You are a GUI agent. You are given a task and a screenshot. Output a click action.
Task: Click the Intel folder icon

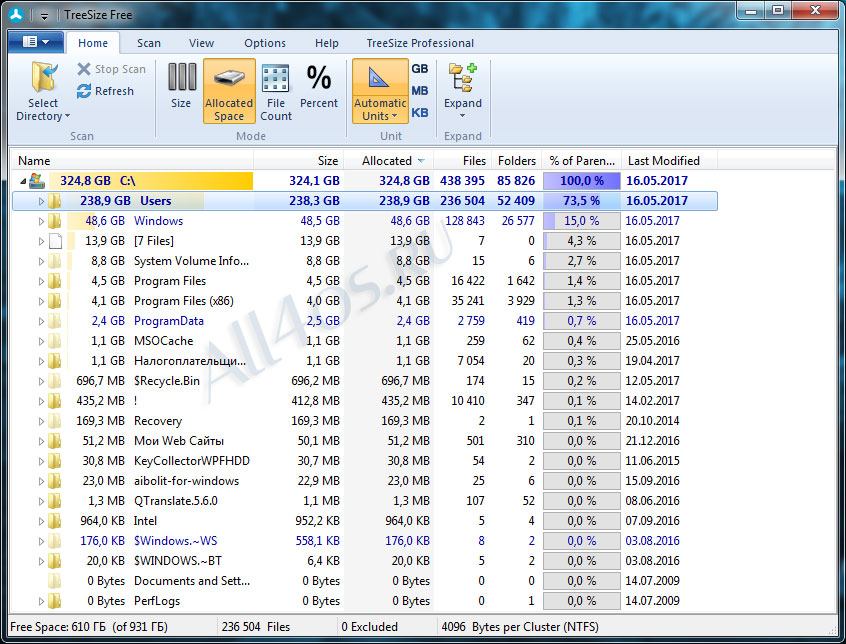pyautogui.click(x=54, y=520)
